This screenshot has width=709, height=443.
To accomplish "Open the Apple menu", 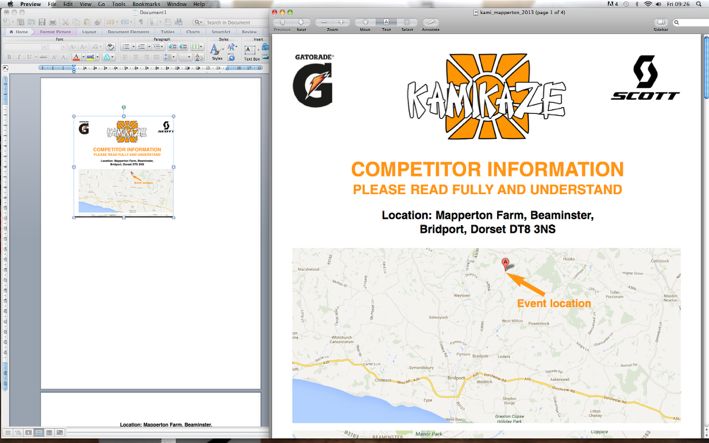I will tap(10, 4).
